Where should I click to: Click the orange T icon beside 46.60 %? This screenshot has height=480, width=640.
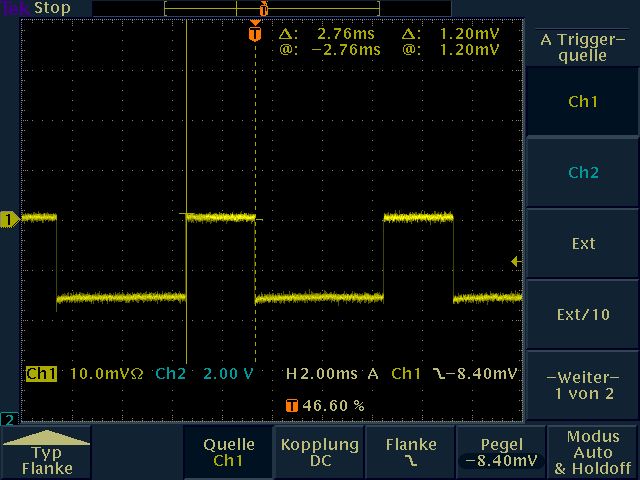click(292, 406)
